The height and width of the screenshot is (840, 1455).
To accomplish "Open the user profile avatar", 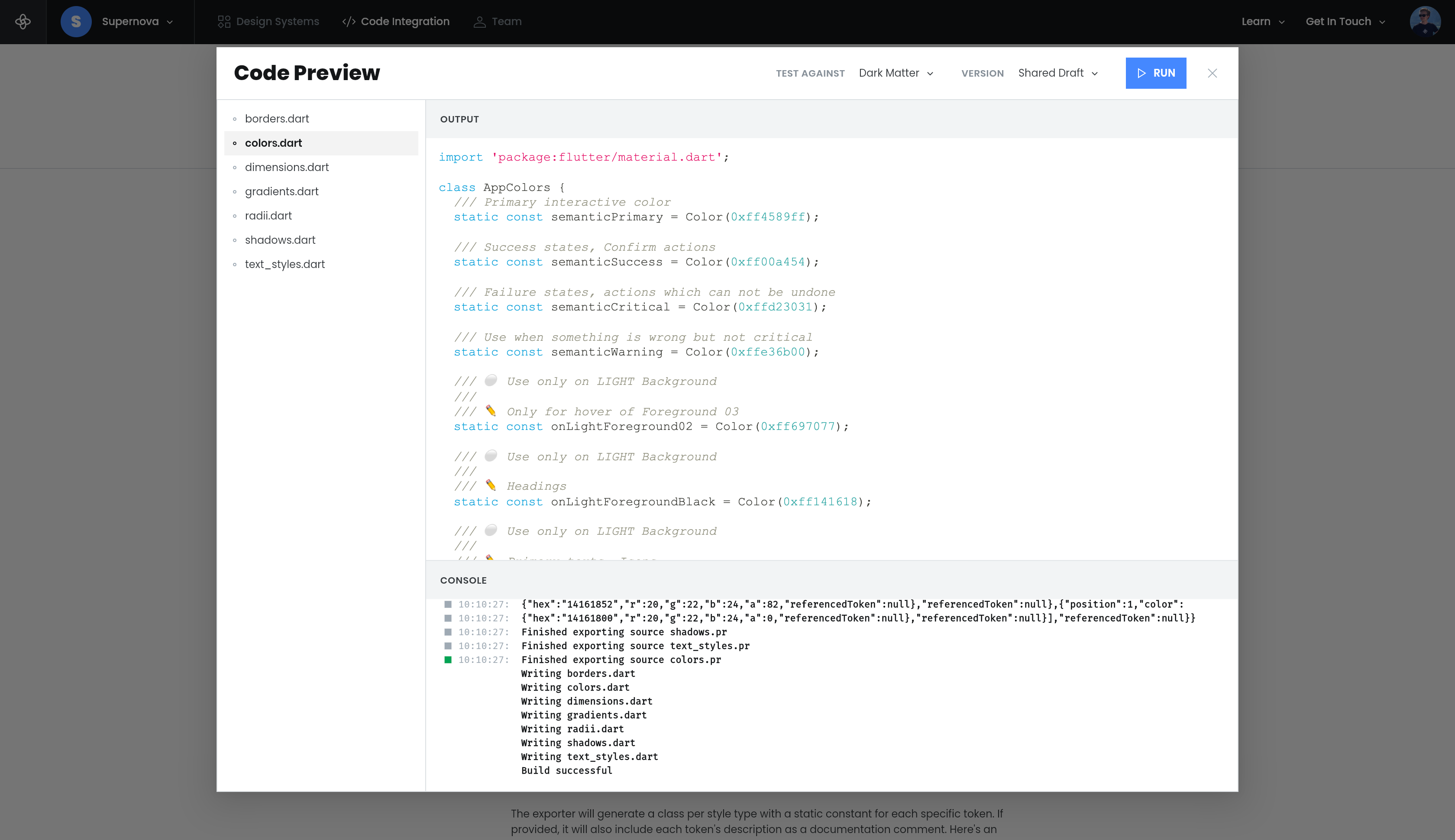I will tap(1425, 21).
